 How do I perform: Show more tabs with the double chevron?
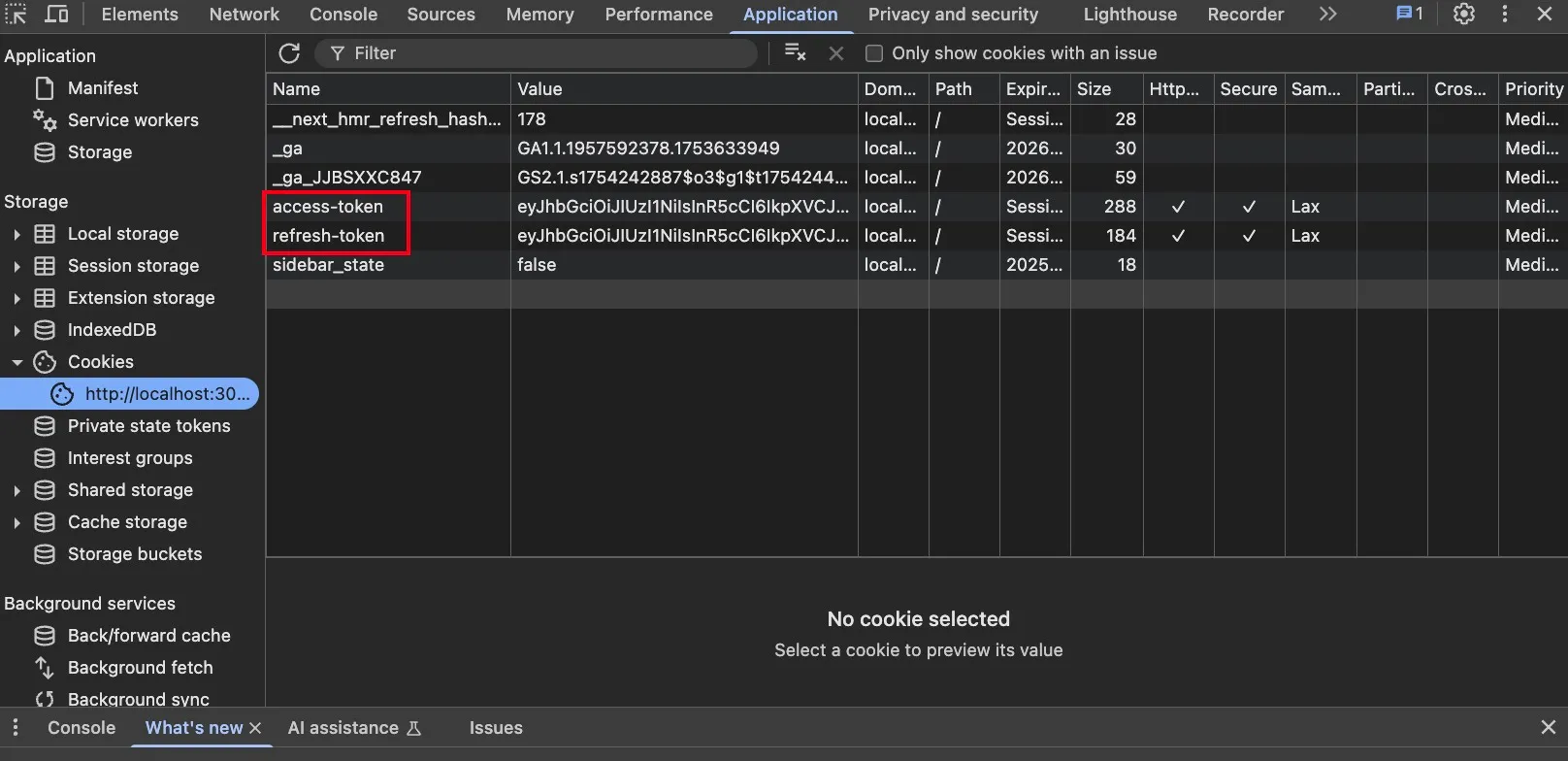click(x=1327, y=15)
